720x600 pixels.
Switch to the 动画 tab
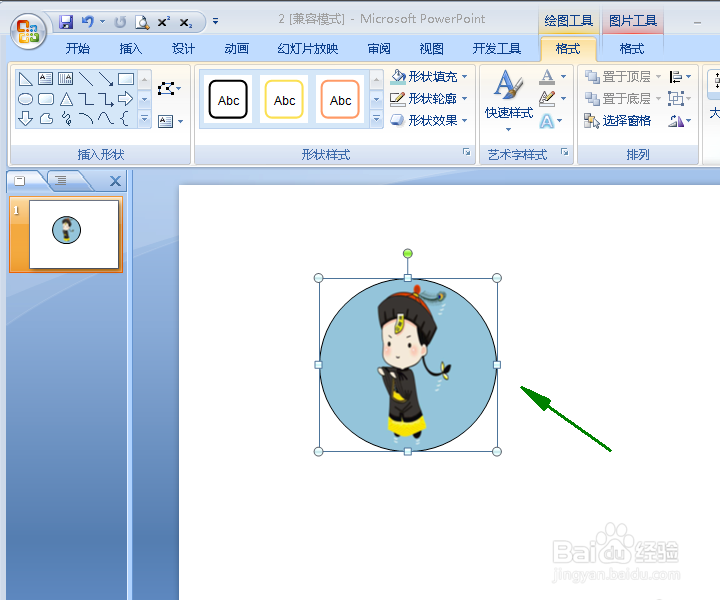(x=236, y=48)
